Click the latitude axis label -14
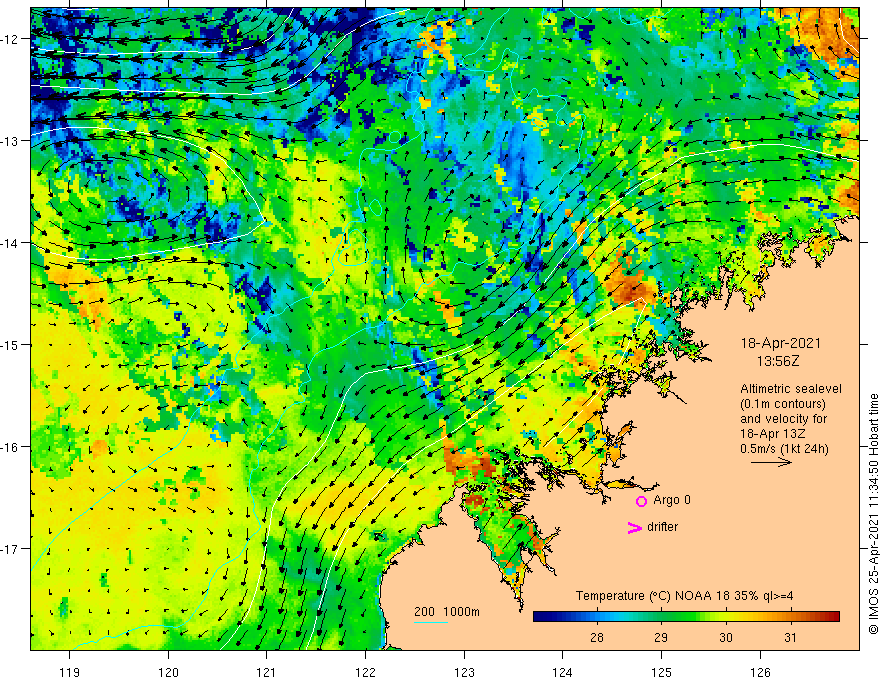This screenshot has height=680, width=880. [x=10, y=243]
